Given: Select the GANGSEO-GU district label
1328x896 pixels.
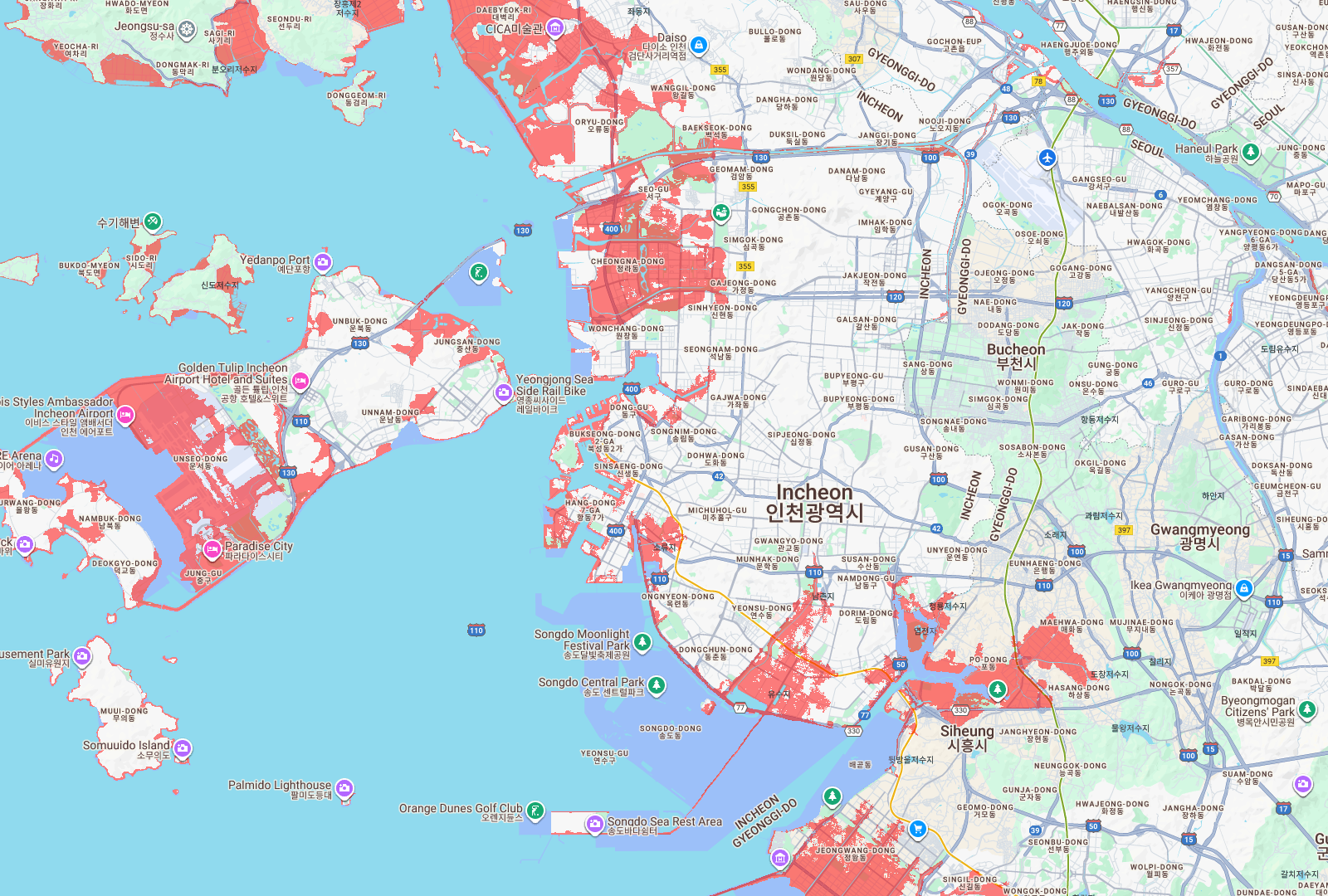Looking at the screenshot, I should [1099, 183].
